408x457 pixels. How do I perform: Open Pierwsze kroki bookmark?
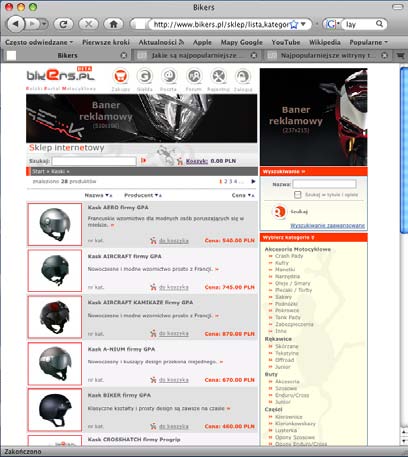106,42
